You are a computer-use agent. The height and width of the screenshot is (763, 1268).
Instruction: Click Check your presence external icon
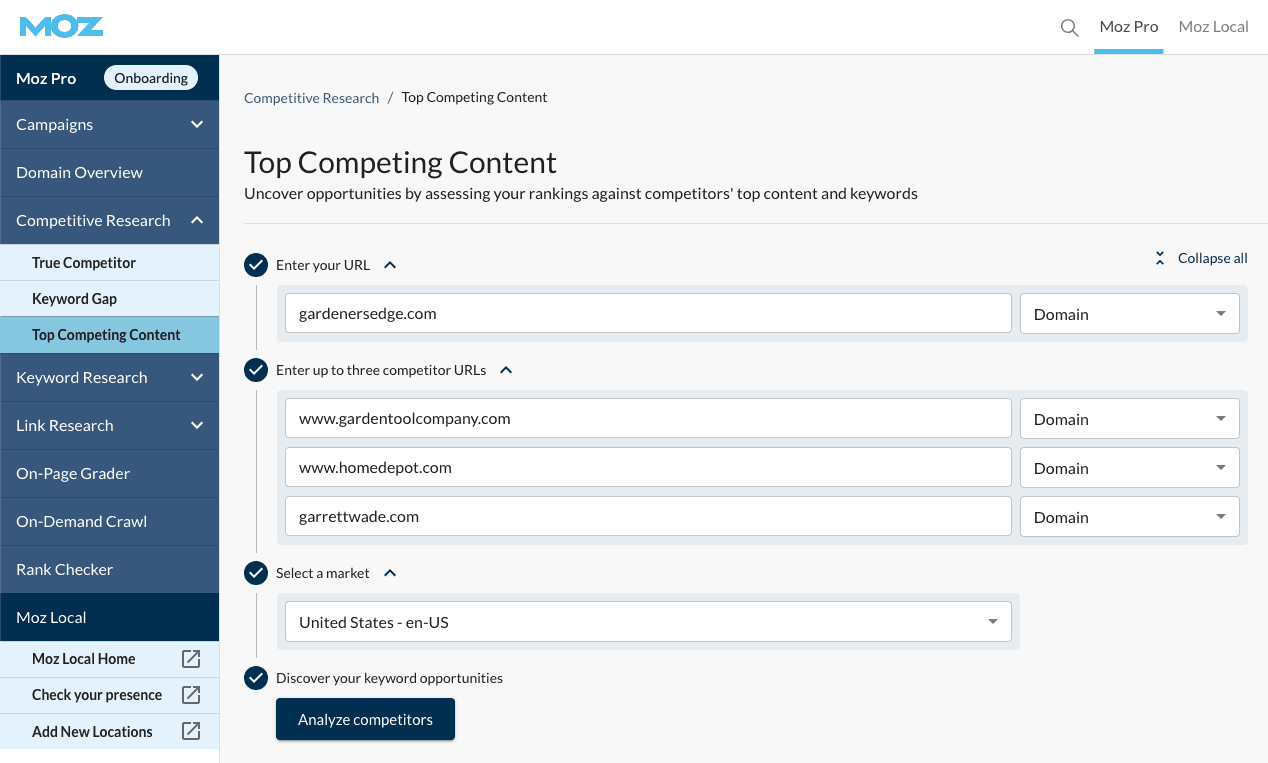coord(191,695)
